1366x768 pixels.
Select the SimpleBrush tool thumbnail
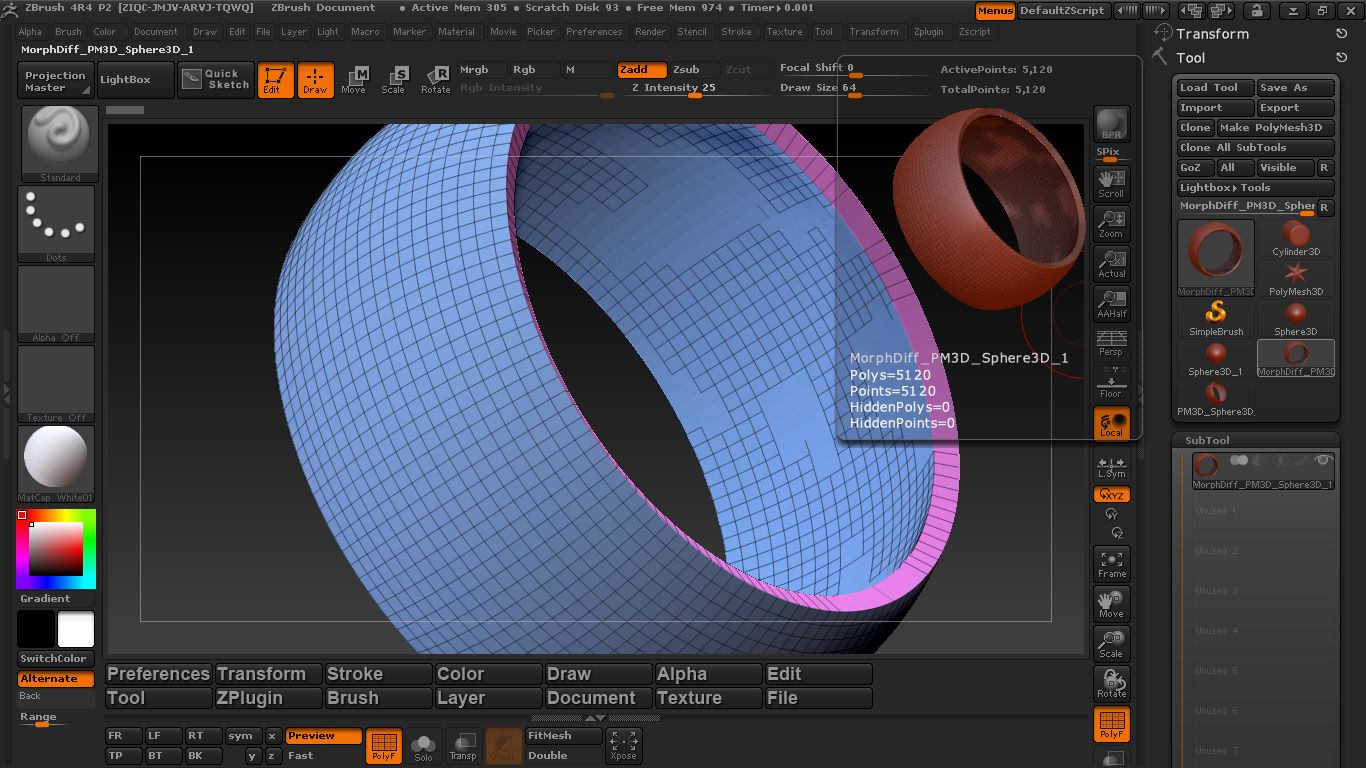tap(1216, 317)
